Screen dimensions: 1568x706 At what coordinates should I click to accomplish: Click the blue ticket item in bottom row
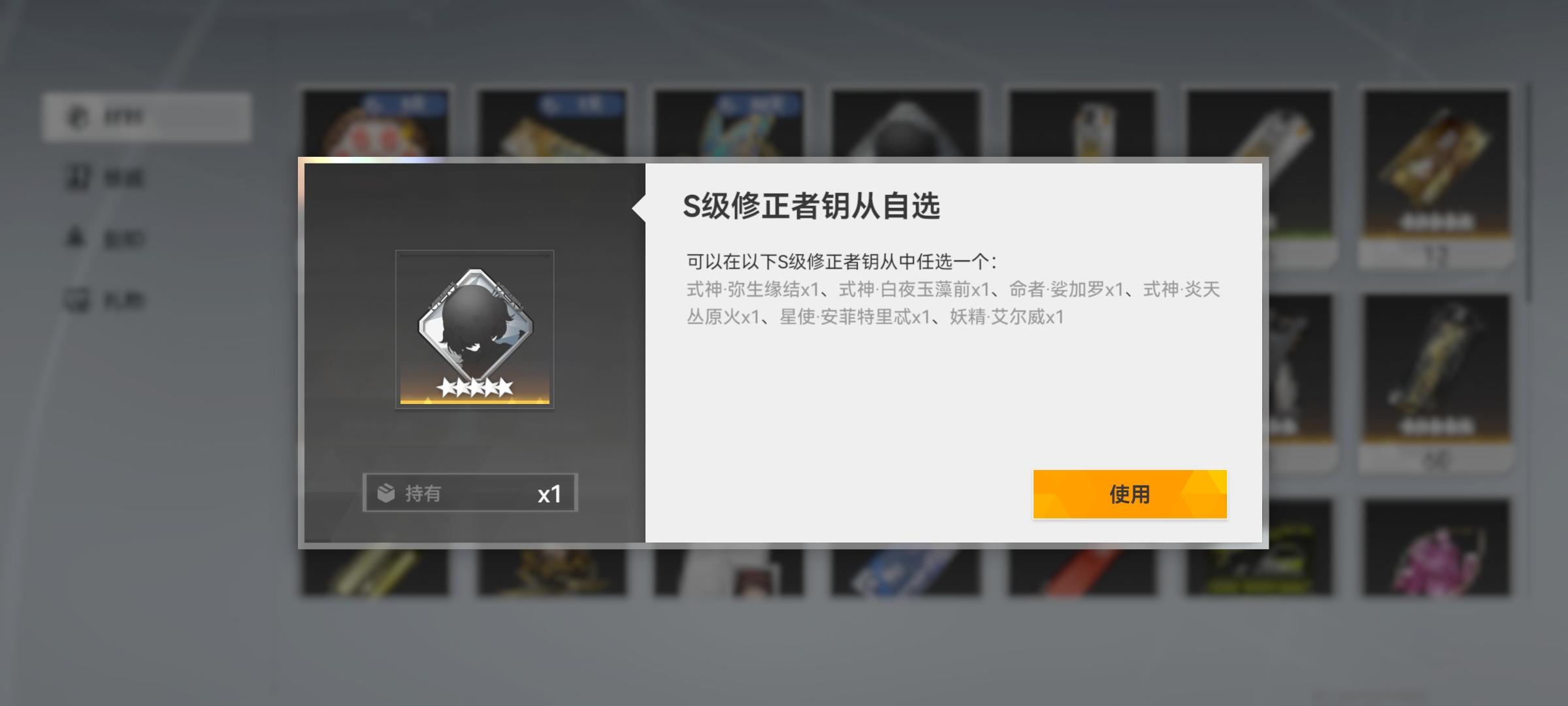coord(906,572)
